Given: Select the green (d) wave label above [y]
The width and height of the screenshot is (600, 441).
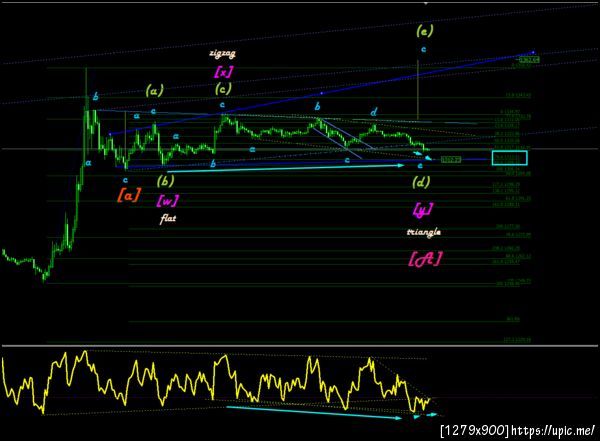Looking at the screenshot, I should (x=421, y=182).
